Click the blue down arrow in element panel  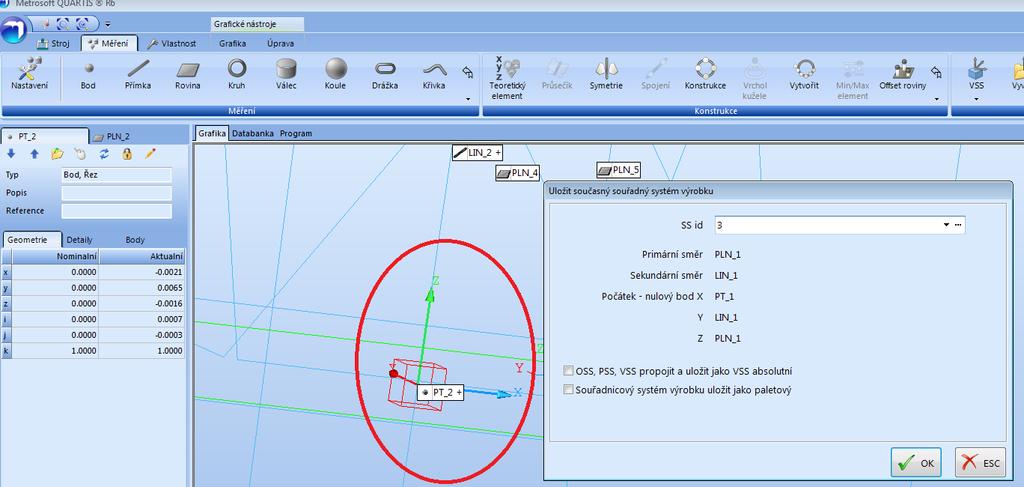(10, 154)
